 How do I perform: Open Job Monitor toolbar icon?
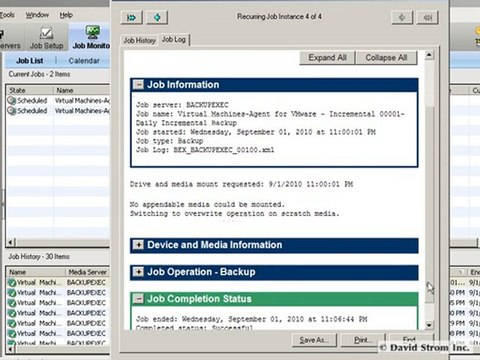coord(91,38)
